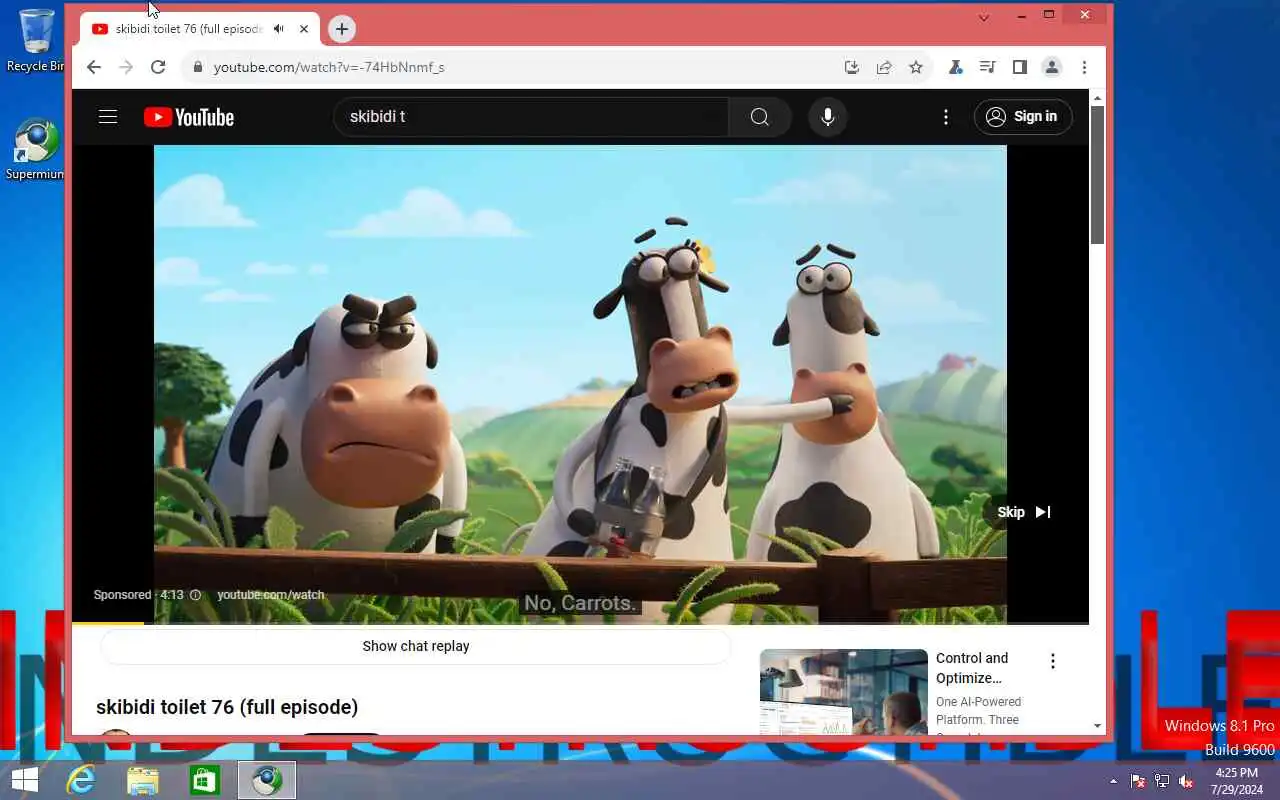Screen dimensions: 1280x800
Task: Bookmark this tab with star
Action: point(916,67)
